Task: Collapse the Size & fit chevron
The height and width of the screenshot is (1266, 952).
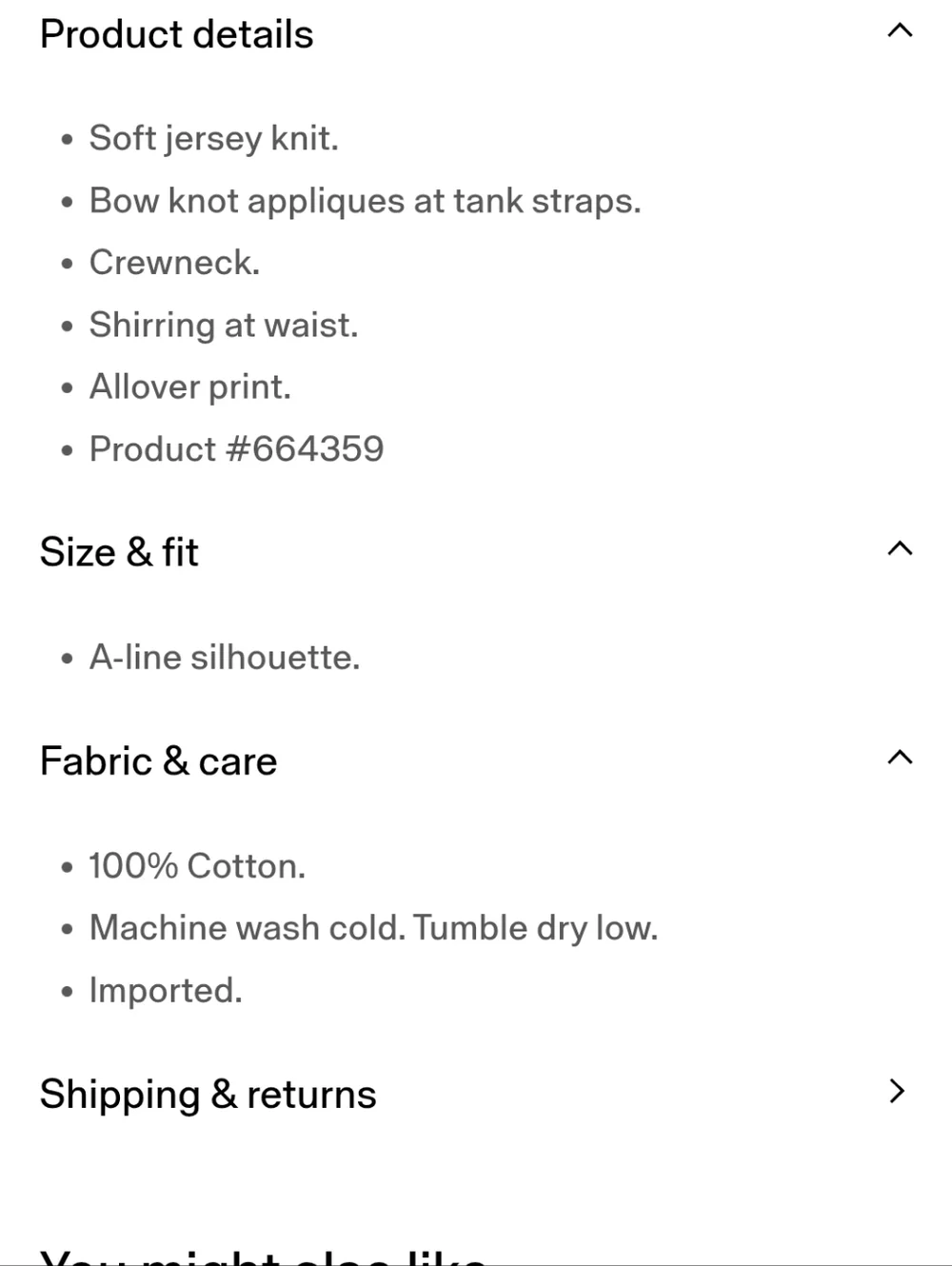Action: tap(900, 548)
